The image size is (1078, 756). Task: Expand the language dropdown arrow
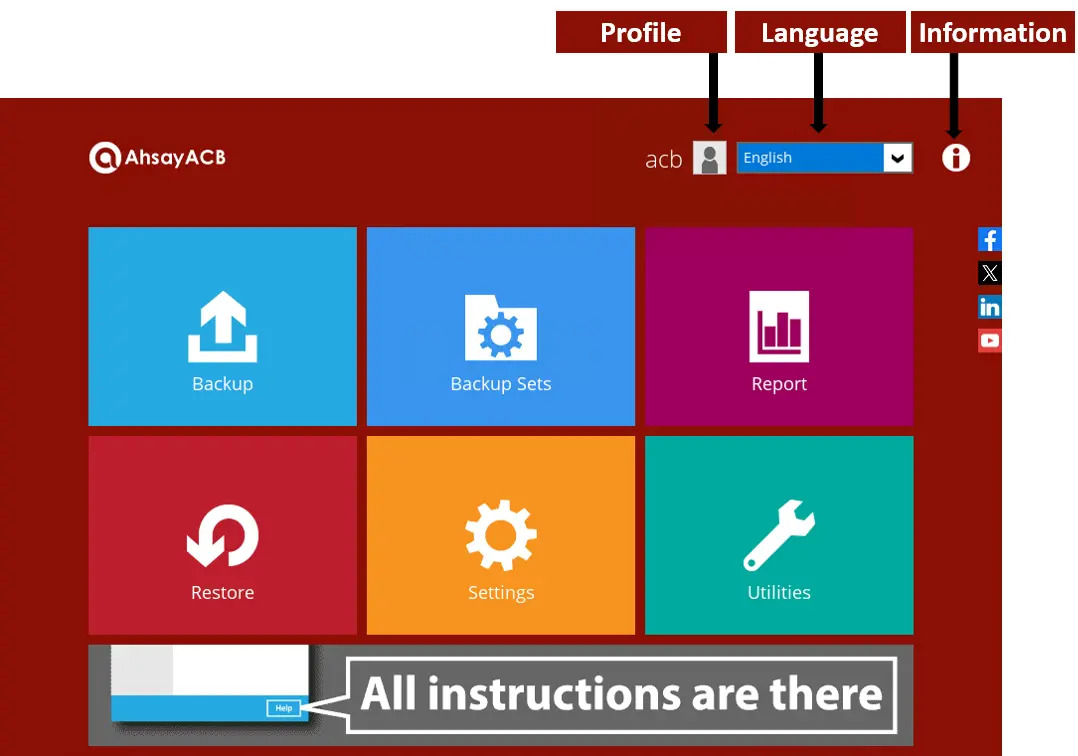click(897, 158)
